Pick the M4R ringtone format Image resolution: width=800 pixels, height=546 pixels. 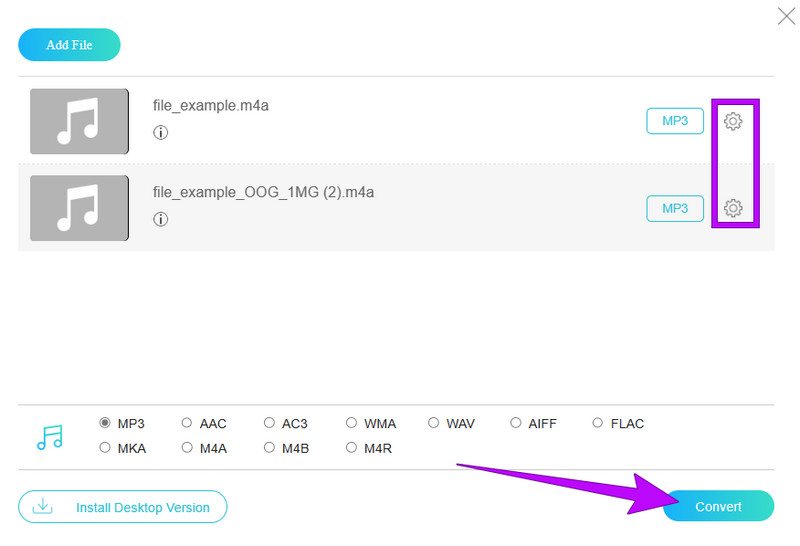(x=351, y=448)
